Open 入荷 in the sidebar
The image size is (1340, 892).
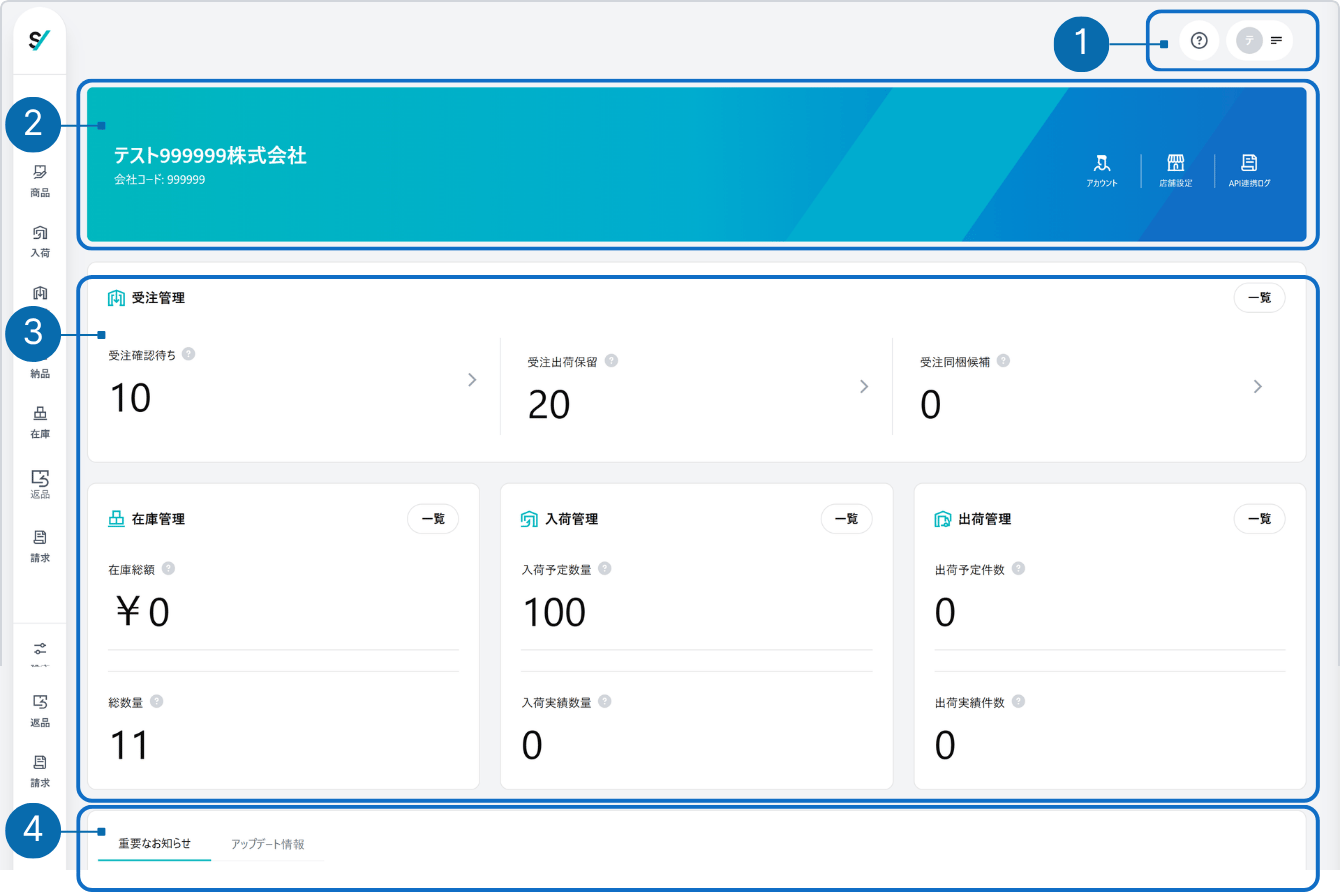click(40, 241)
